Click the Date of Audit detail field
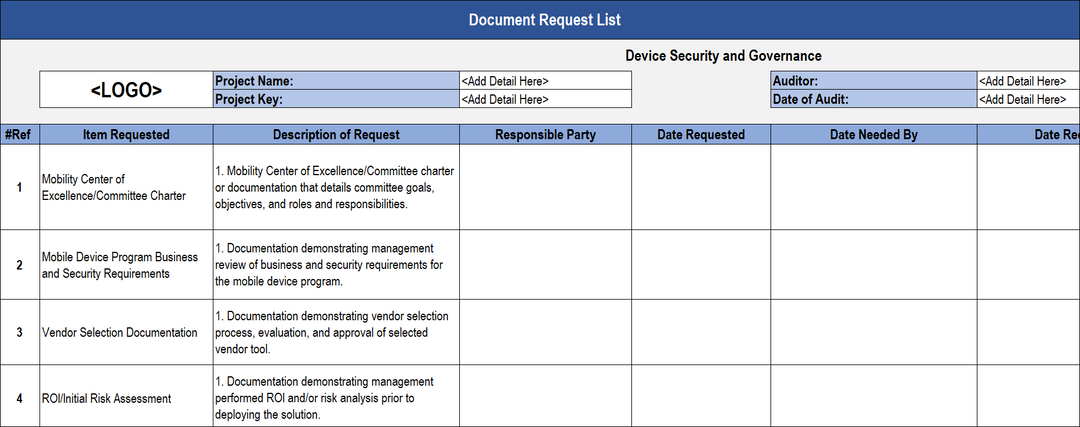 [1027, 99]
